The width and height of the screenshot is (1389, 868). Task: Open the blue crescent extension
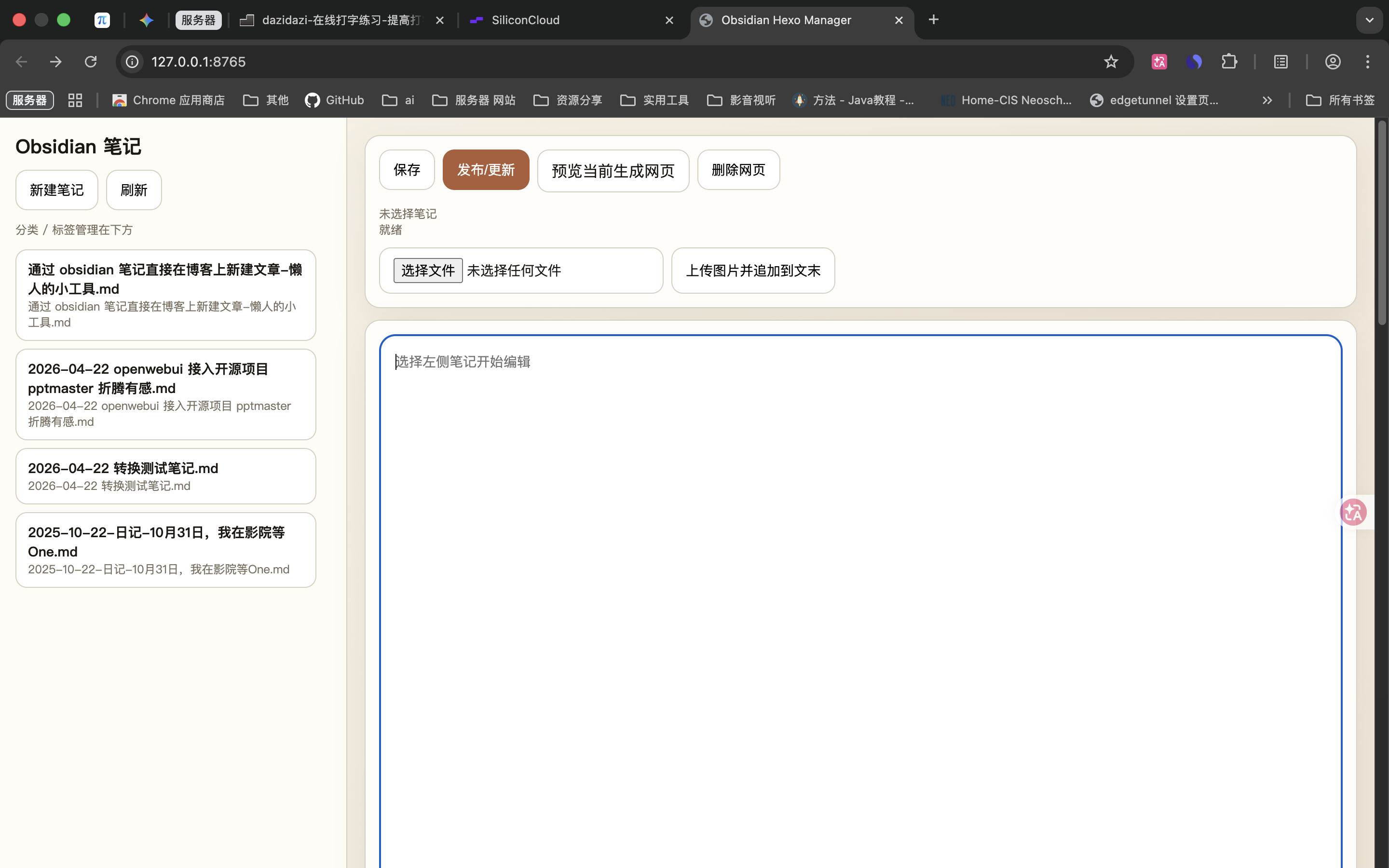click(x=1195, y=61)
